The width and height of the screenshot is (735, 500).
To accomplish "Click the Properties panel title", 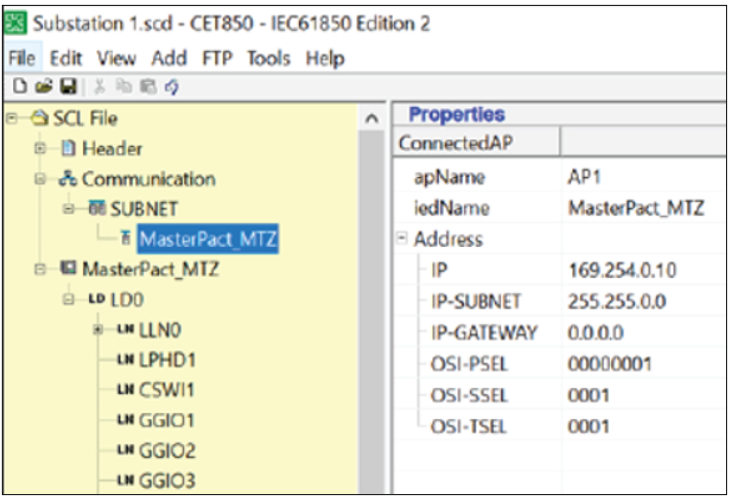I will [457, 114].
